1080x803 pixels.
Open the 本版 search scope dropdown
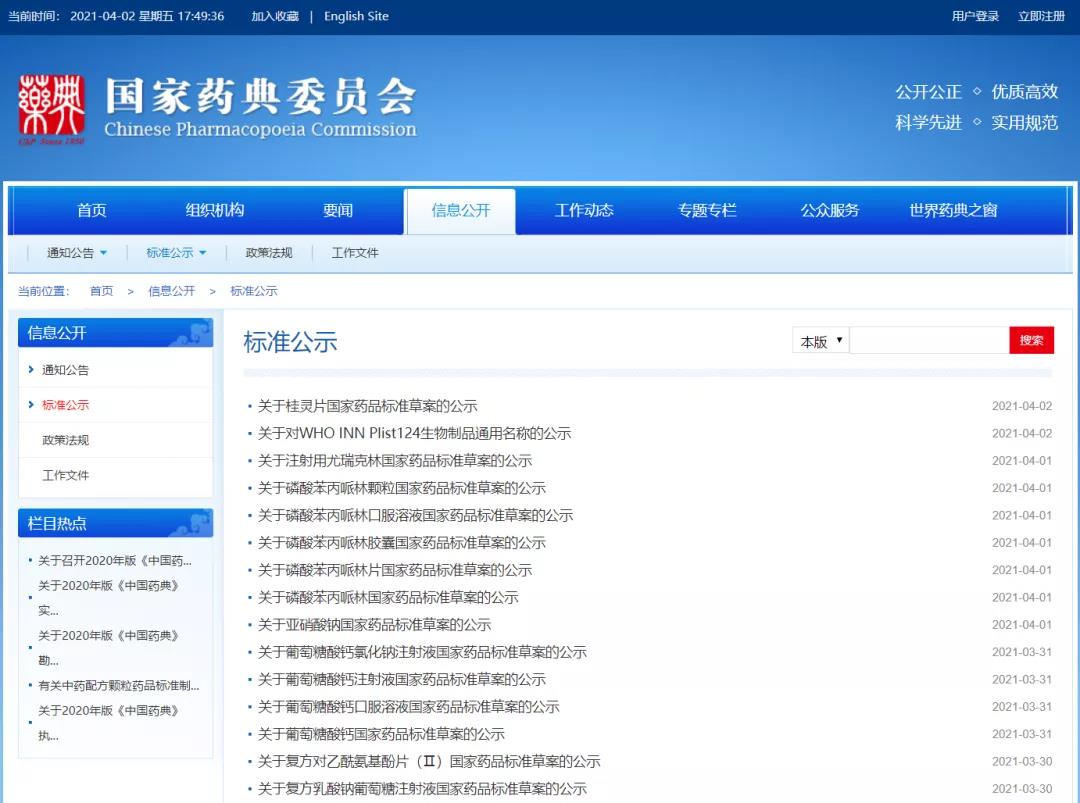[821, 341]
